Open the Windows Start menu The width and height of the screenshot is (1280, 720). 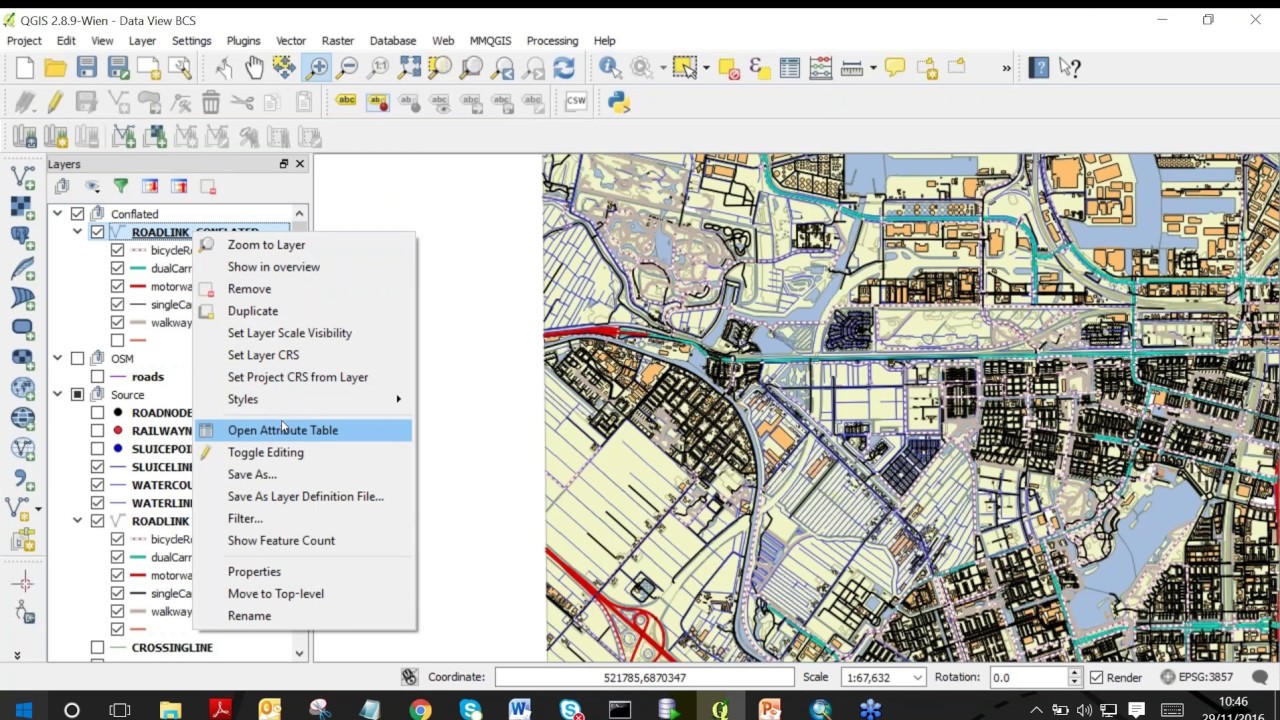[23, 710]
